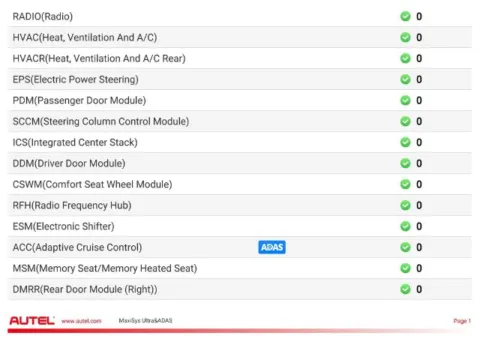Click the status check icon for SCCM
This screenshot has height=360, width=480.
pyautogui.click(x=405, y=121)
